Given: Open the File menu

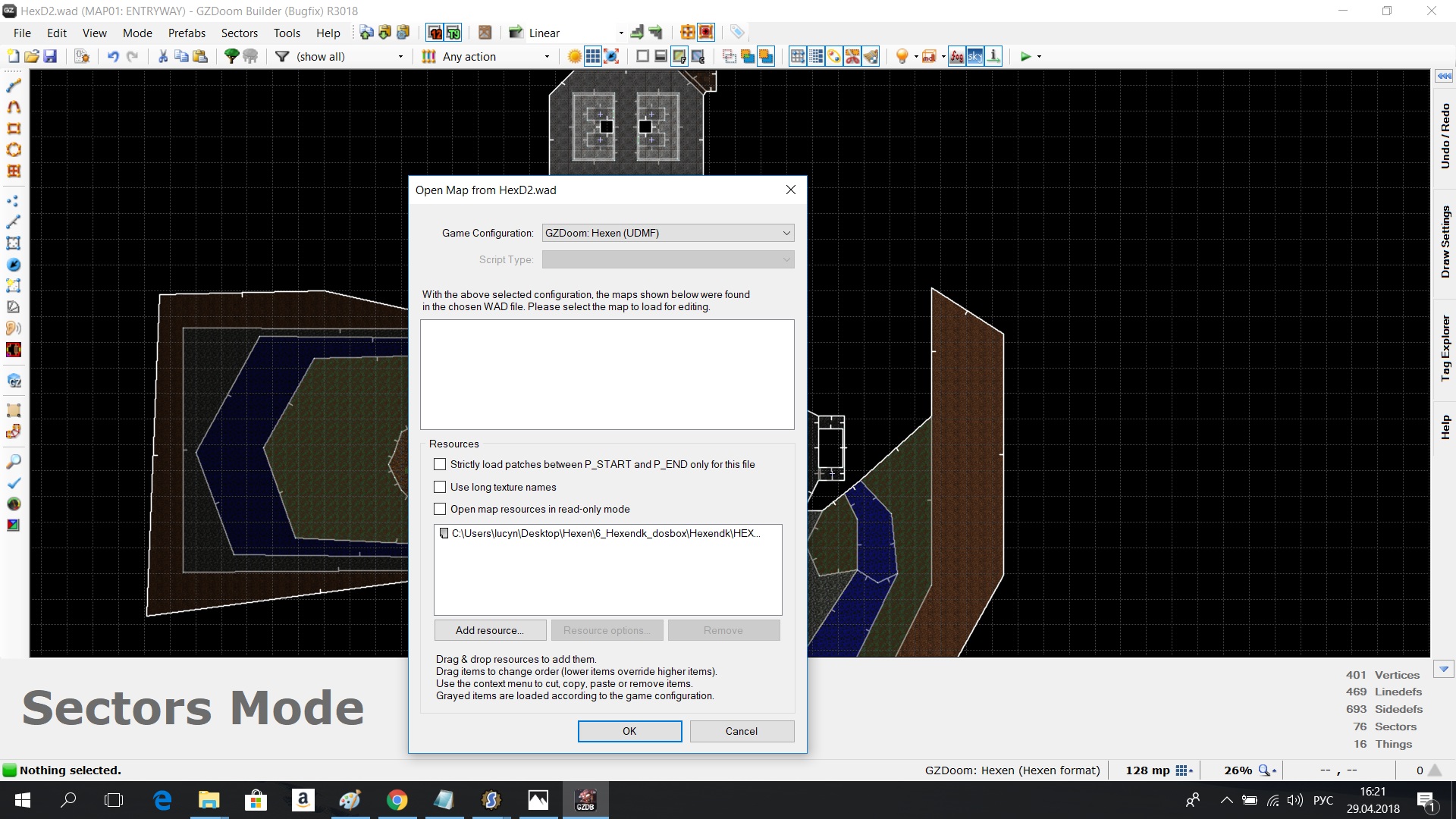Looking at the screenshot, I should point(22,33).
